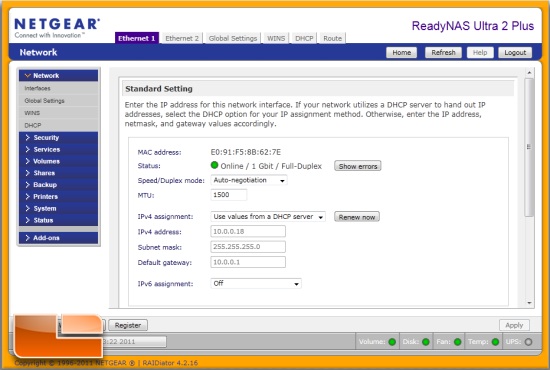Expand the Add-ons section
This screenshot has height=370, width=550.
(x=59, y=238)
